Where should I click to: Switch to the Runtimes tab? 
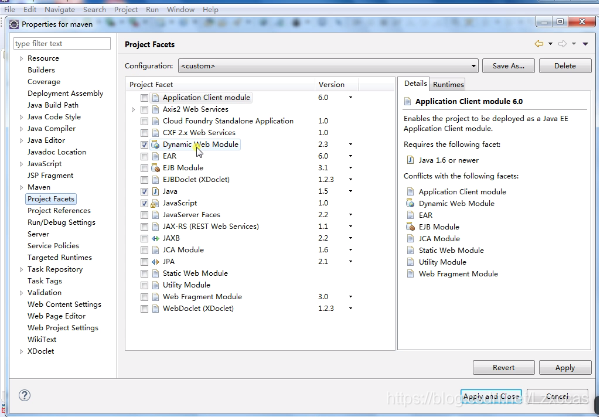coord(448,84)
